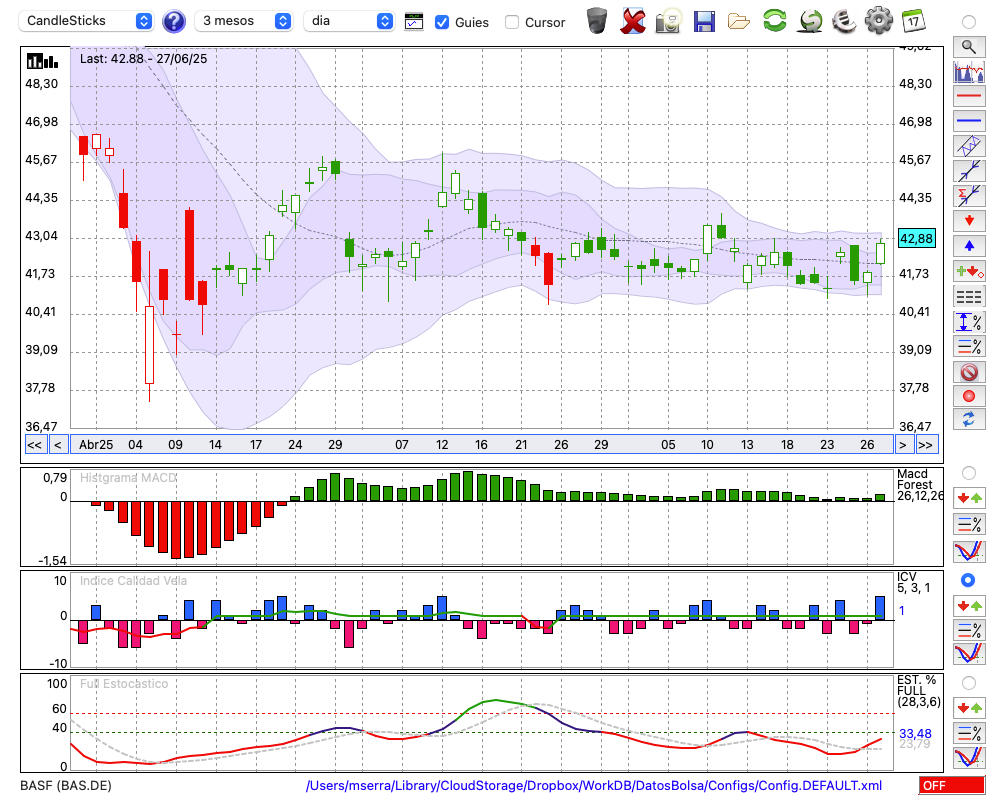
Task: Select the magnifying glass zoom tool
Action: pos(969,47)
